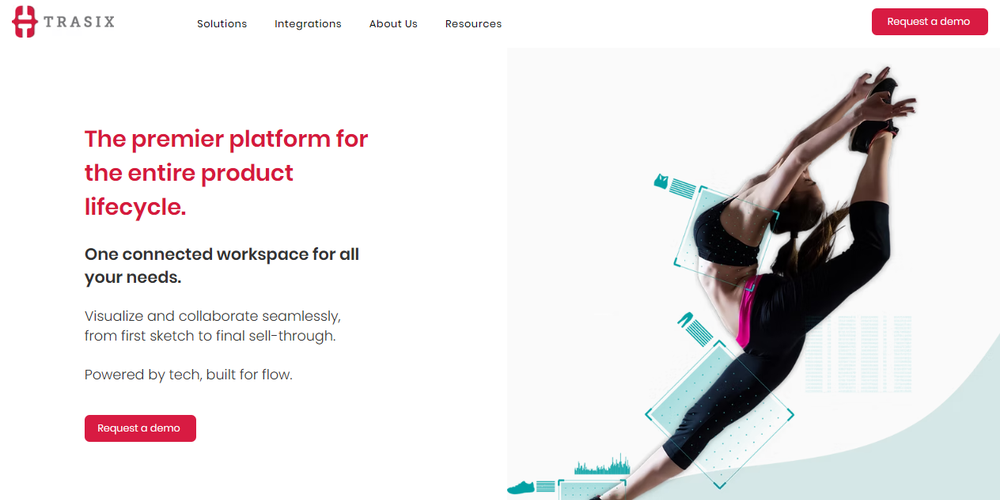Image resolution: width=1000 pixels, height=500 pixels.
Task: Click the teal sneaker icon
Action: tap(521, 488)
